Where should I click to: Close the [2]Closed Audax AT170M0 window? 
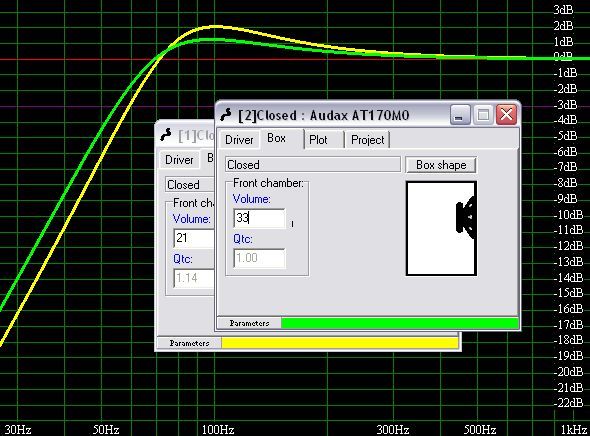(x=506, y=114)
